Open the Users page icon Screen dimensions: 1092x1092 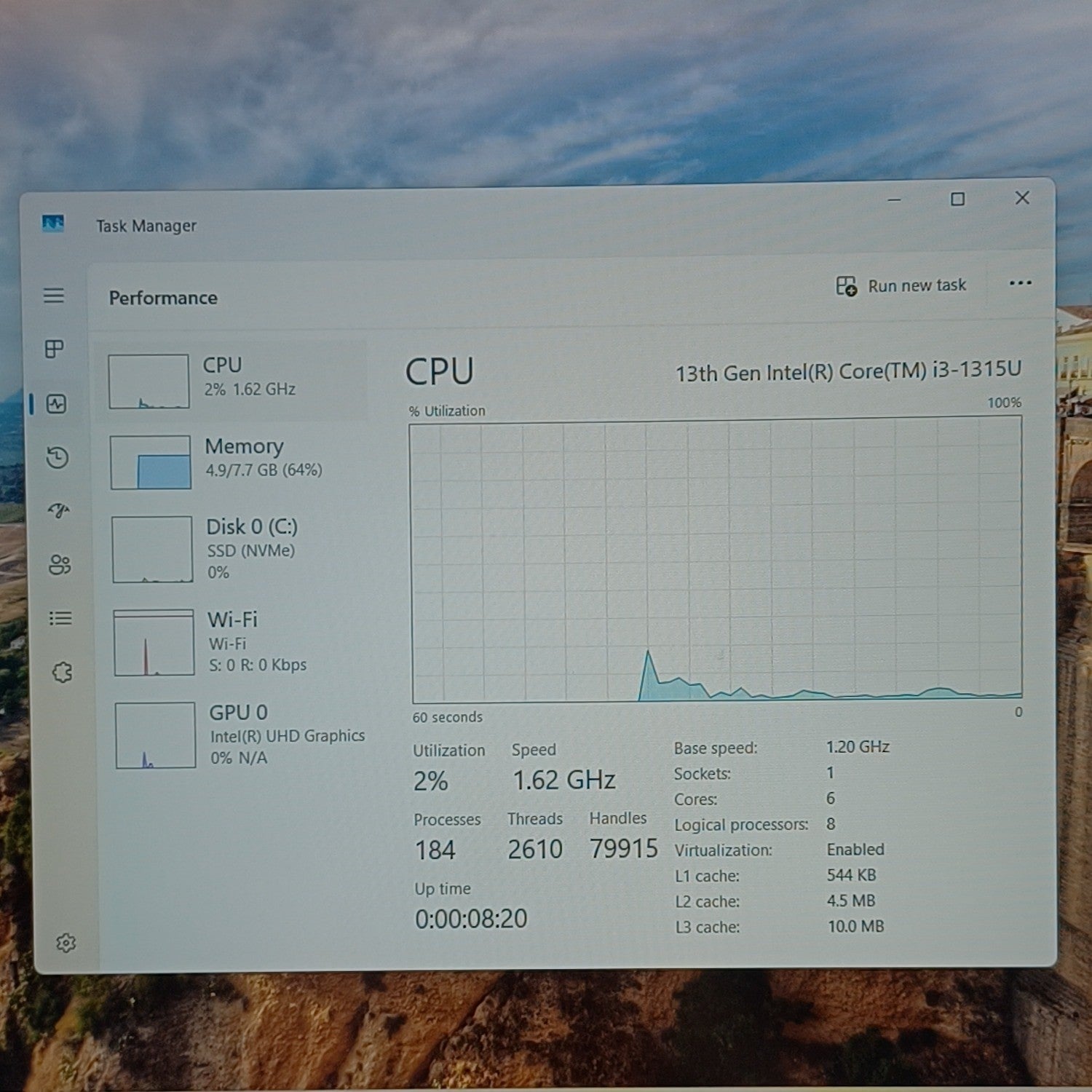coord(60,565)
